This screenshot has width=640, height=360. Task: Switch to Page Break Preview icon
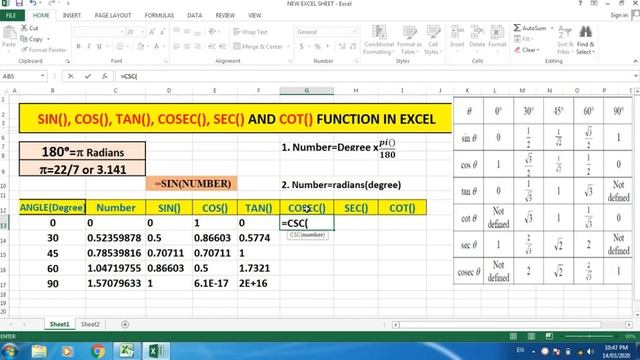coord(549,336)
